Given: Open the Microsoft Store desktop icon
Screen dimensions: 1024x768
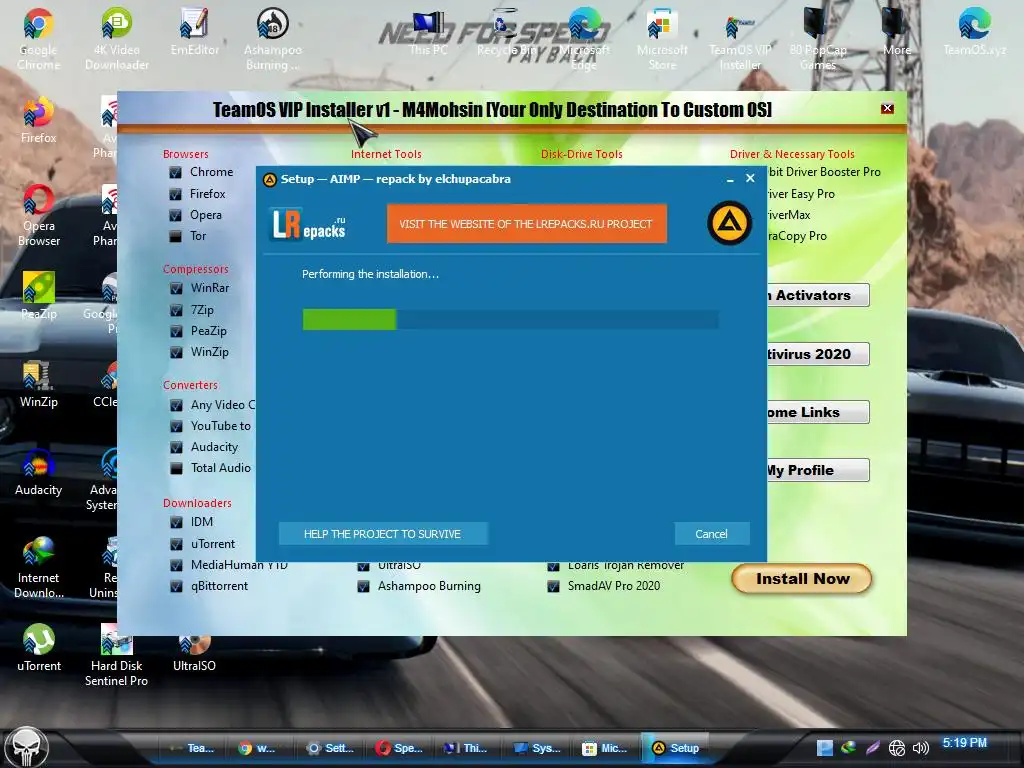Looking at the screenshot, I should pyautogui.click(x=662, y=39).
